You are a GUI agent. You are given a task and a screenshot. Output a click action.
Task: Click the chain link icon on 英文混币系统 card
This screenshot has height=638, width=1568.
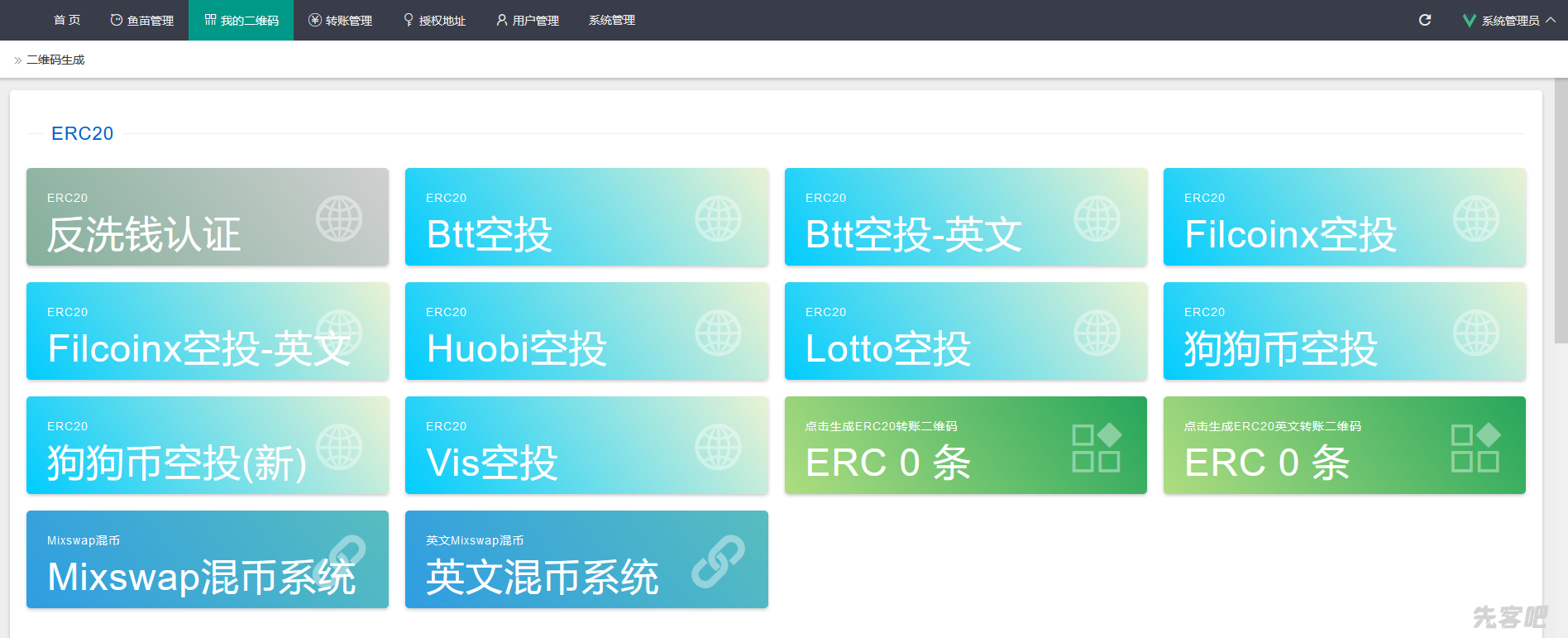pyautogui.click(x=717, y=561)
